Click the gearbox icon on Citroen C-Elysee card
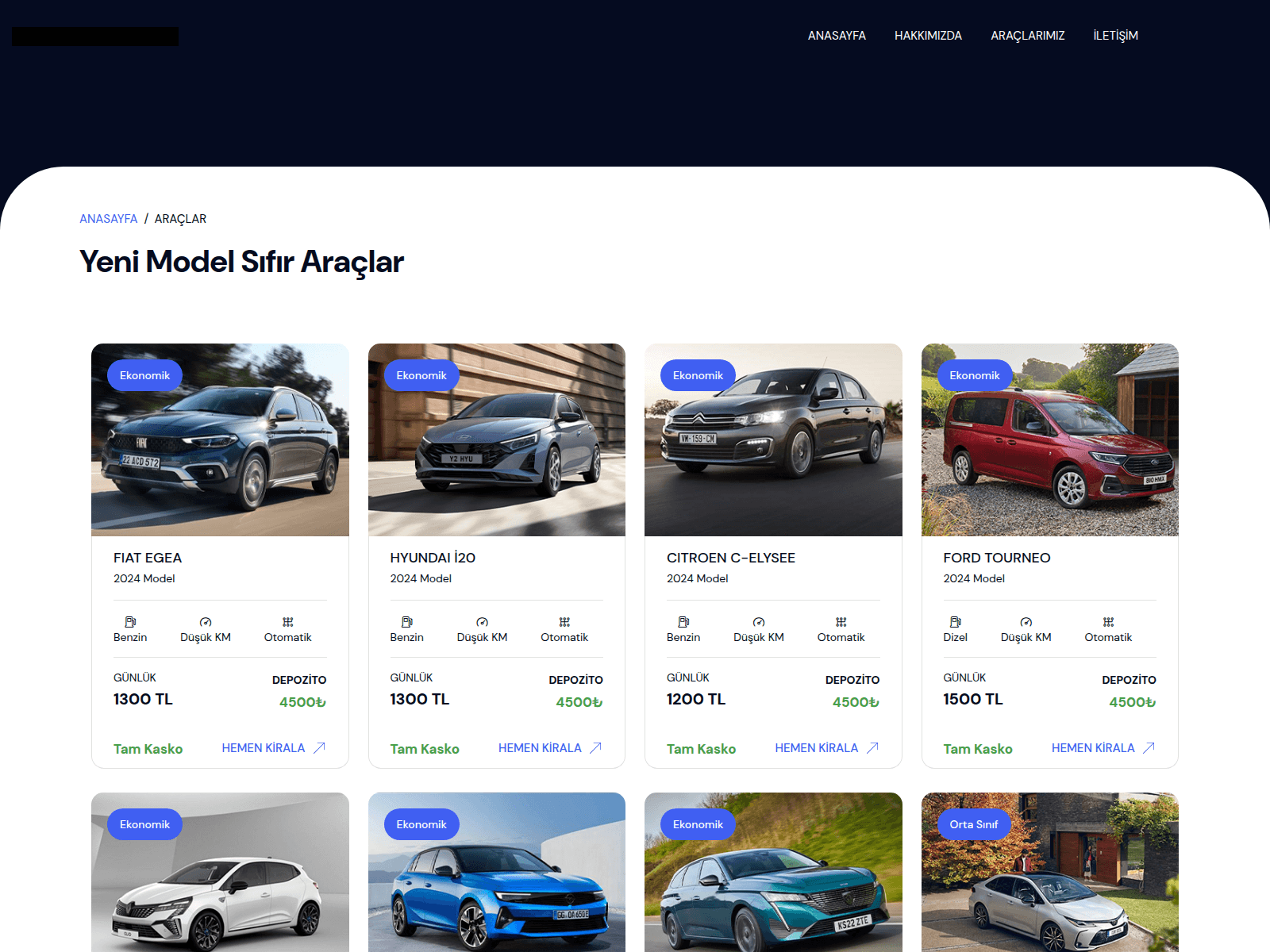1270x952 pixels. (841, 622)
